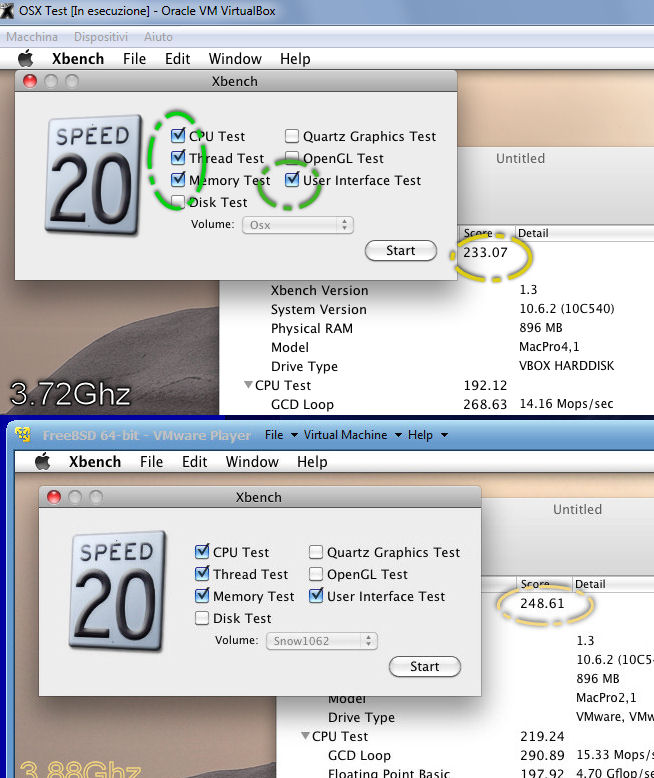Select the MacPro2,1 model value in VMware
The height and width of the screenshot is (778, 654).
(606, 698)
